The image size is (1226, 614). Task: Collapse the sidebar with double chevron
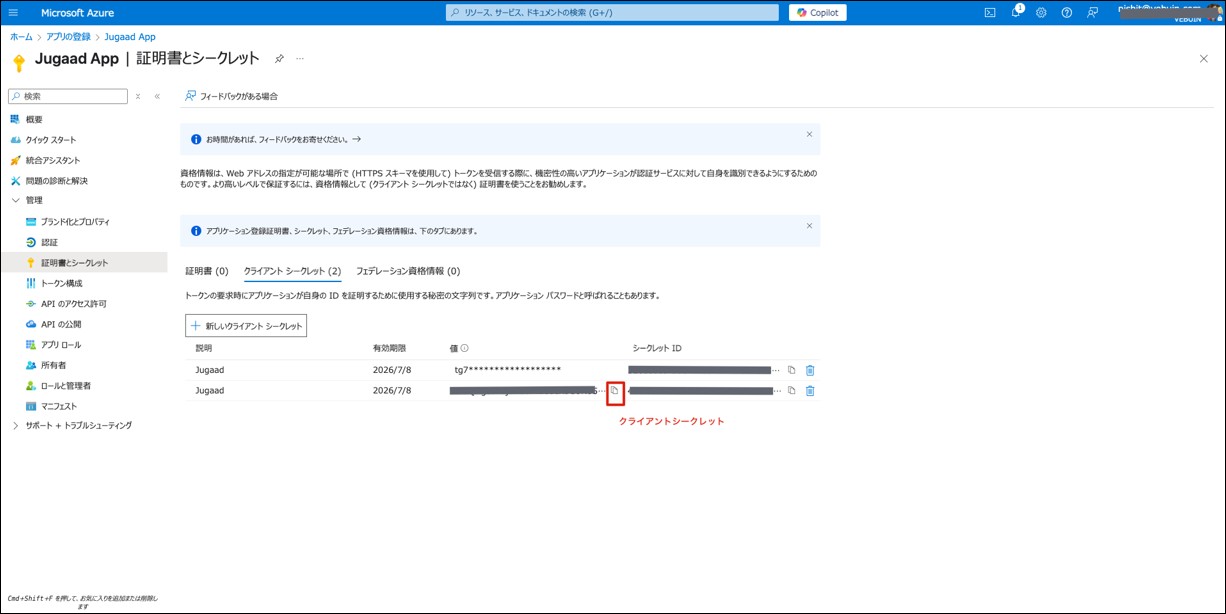(157, 96)
